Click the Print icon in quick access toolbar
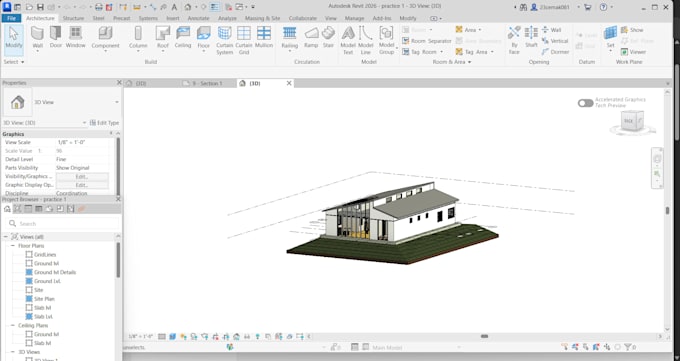The height and width of the screenshot is (361, 680). (99, 7)
